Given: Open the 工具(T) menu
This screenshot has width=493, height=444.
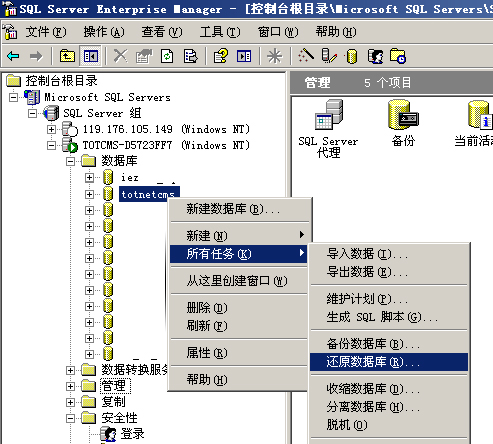Looking at the screenshot, I should [x=220, y=32].
